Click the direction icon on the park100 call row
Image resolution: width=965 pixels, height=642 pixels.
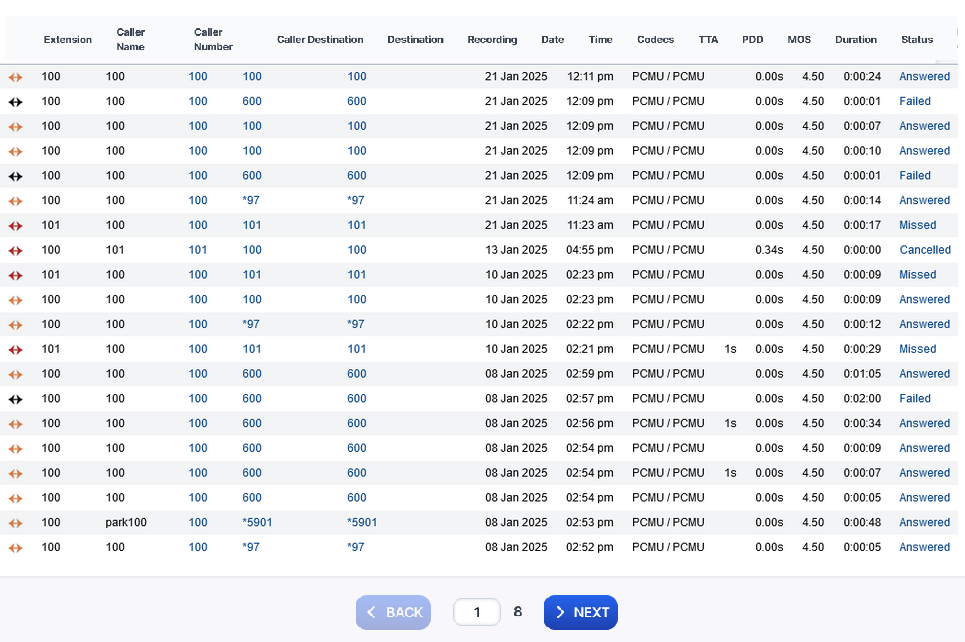(x=15, y=523)
